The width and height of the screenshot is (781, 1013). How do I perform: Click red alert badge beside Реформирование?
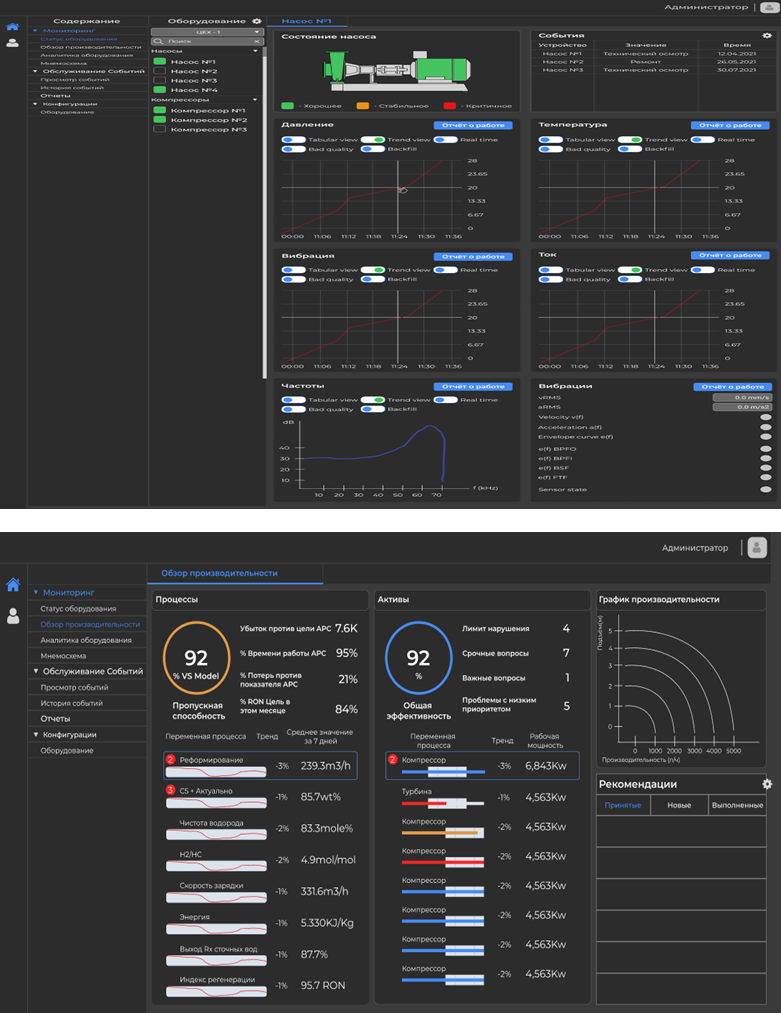(170, 760)
